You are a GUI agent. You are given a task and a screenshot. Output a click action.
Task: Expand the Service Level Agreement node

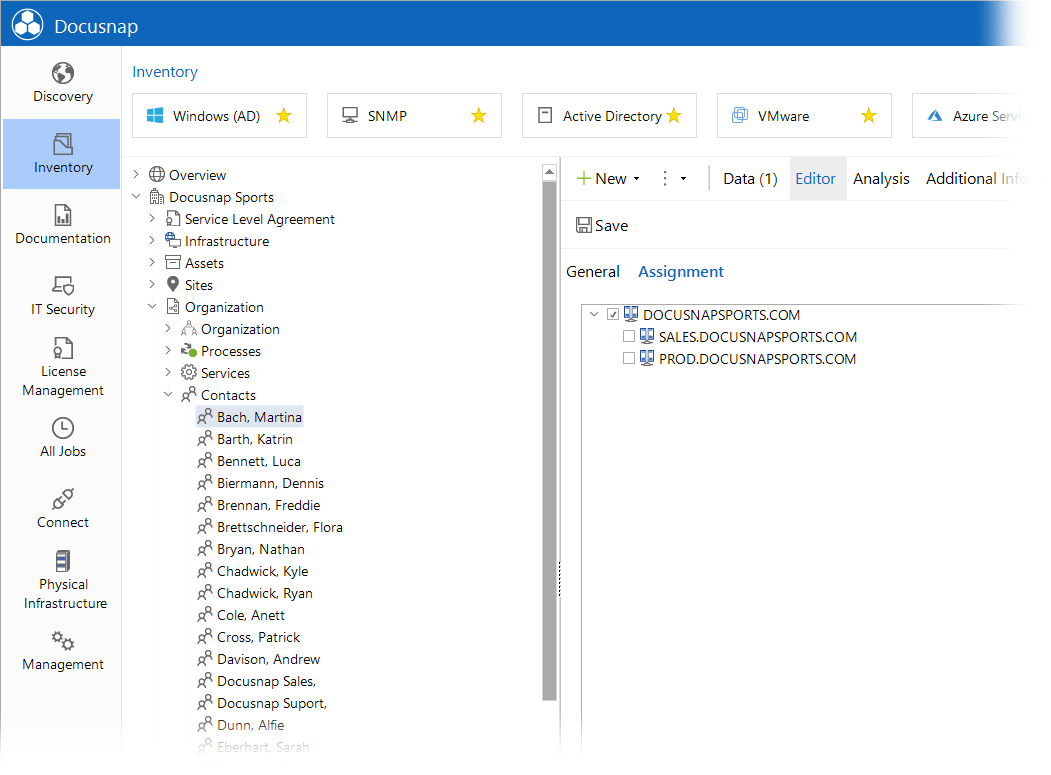(x=152, y=219)
